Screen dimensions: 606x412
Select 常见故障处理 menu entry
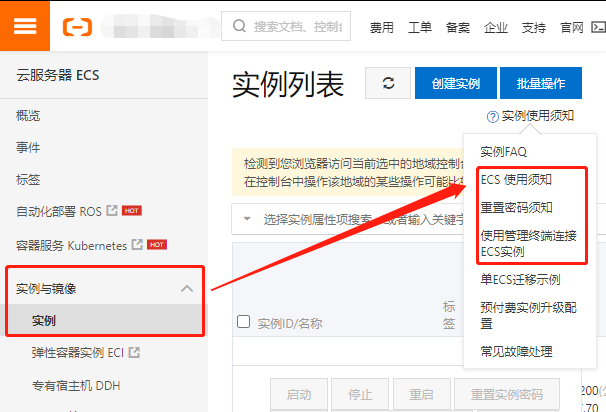coord(516,351)
